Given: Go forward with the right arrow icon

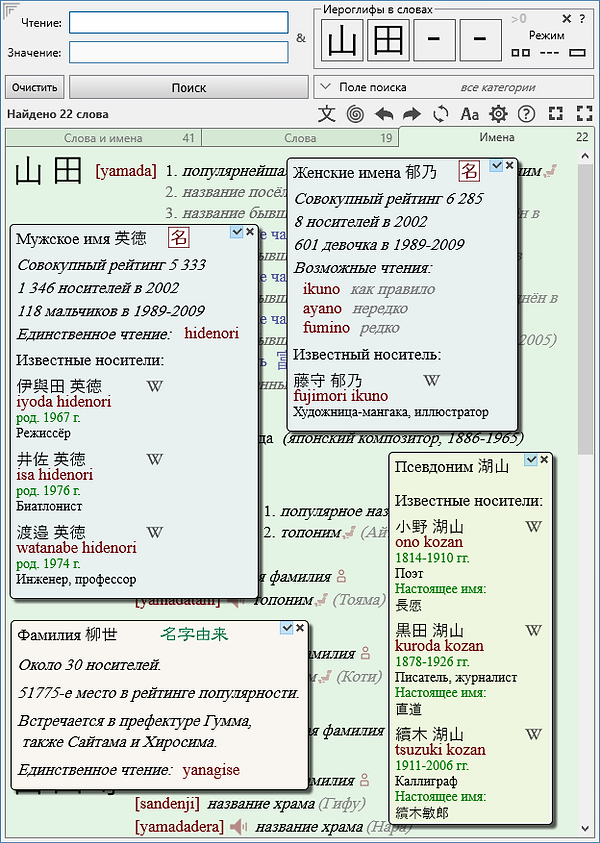Looking at the screenshot, I should [x=412, y=114].
